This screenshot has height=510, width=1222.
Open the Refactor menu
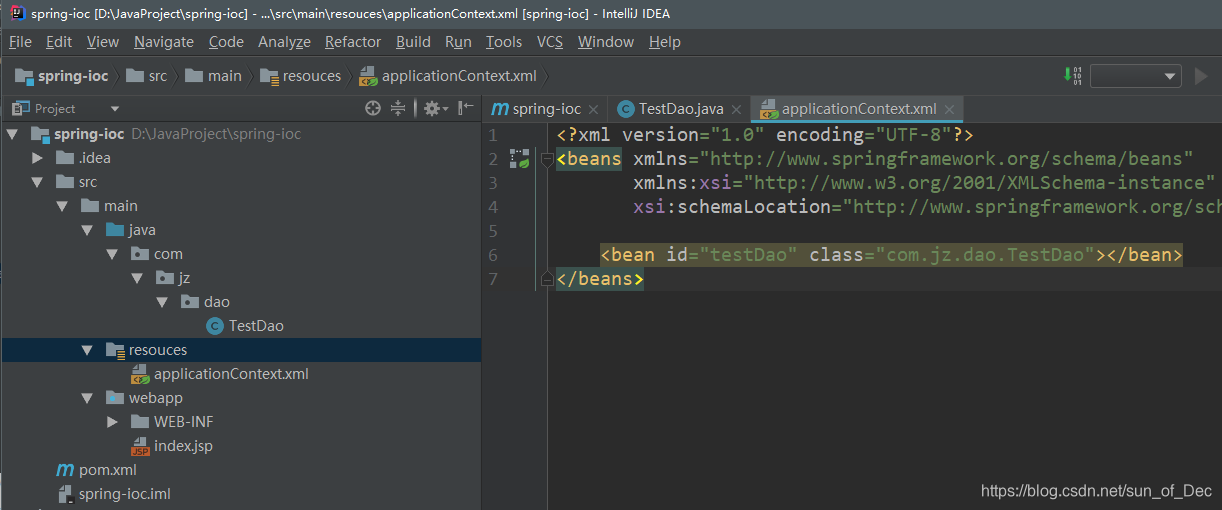[353, 42]
